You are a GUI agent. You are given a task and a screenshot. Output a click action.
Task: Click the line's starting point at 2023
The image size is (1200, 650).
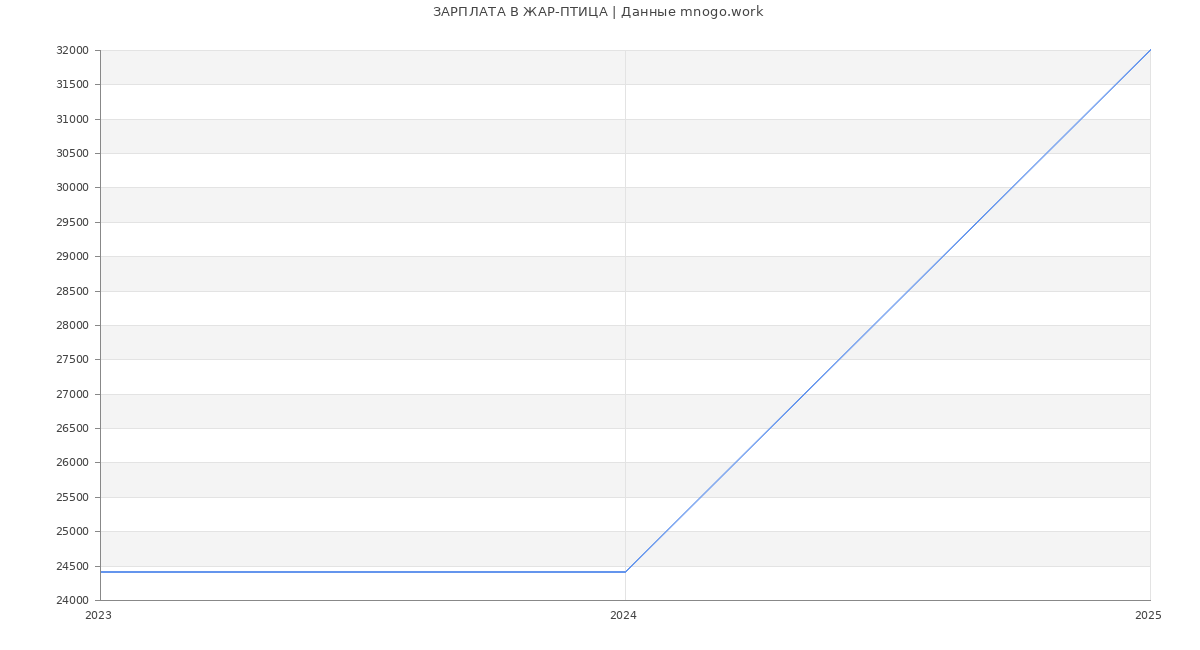(101, 572)
